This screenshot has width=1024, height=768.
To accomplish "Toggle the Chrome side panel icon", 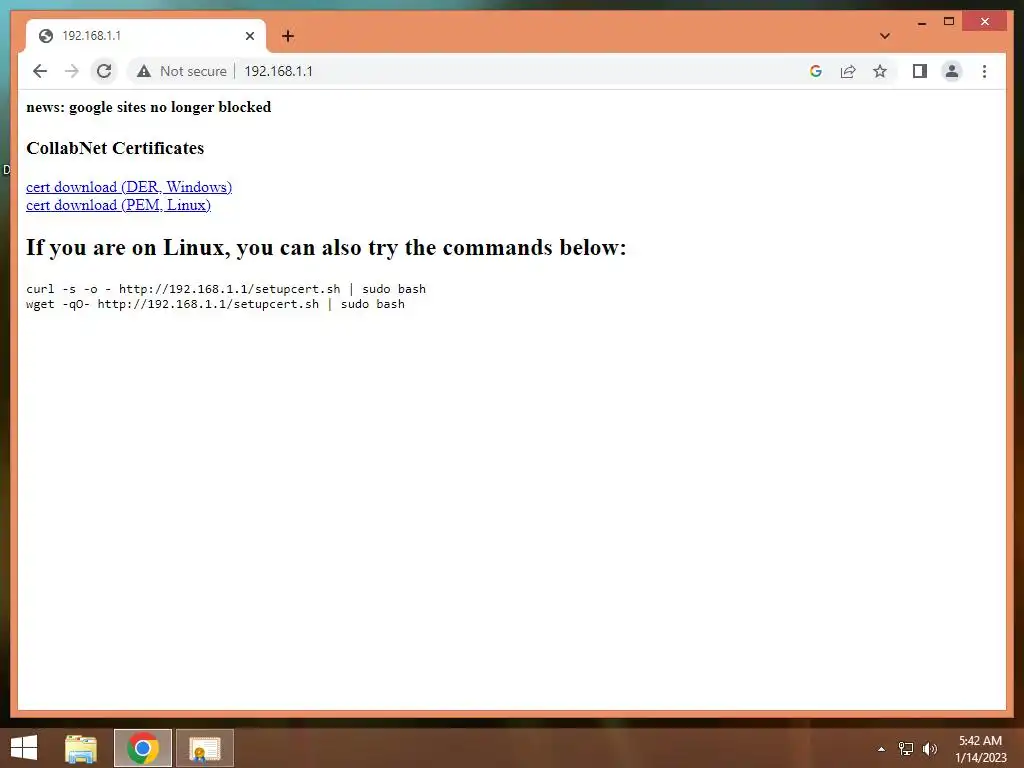I will 920,71.
